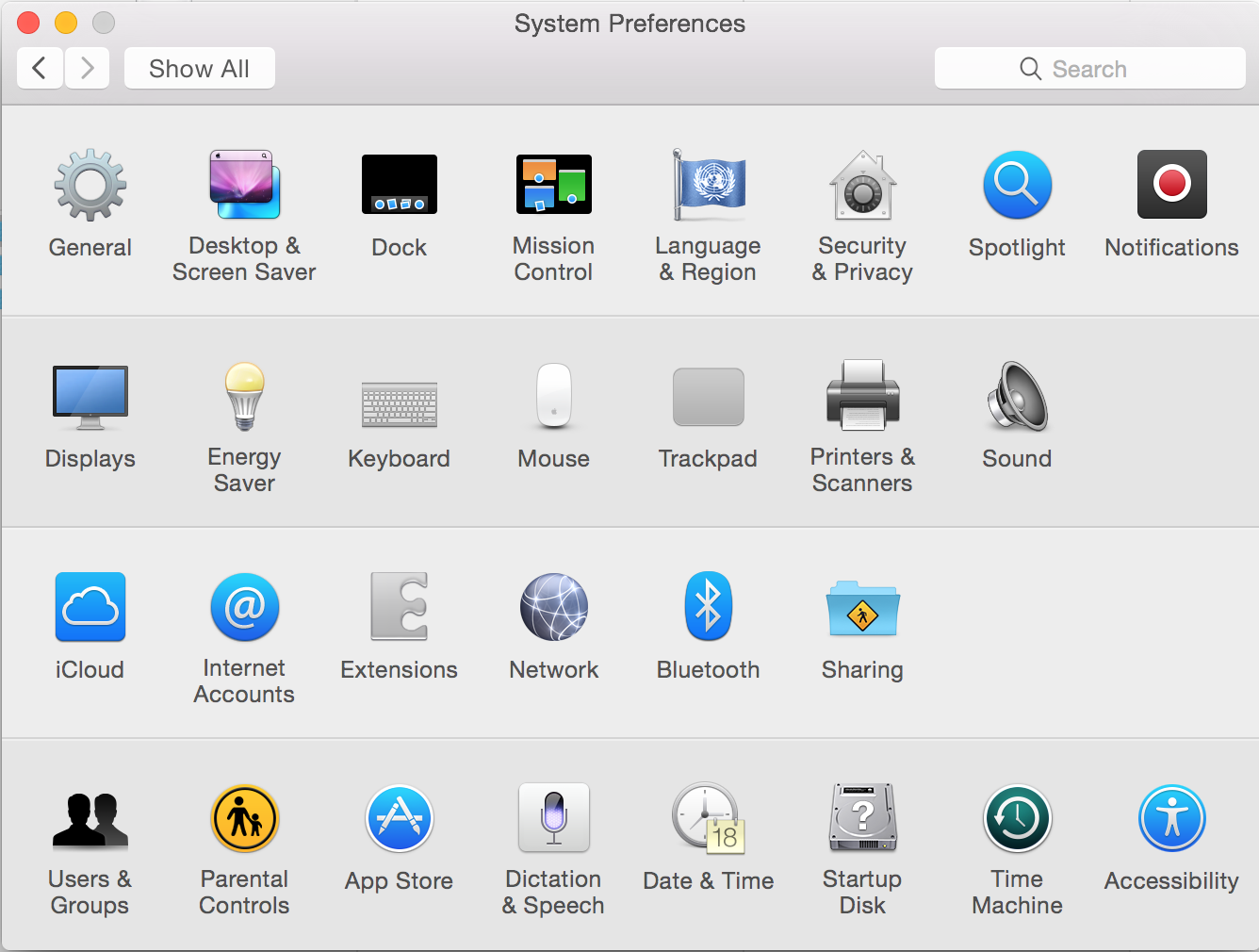Focus the Search field
Image resolution: width=1259 pixels, height=952 pixels.
pyautogui.click(x=1090, y=68)
